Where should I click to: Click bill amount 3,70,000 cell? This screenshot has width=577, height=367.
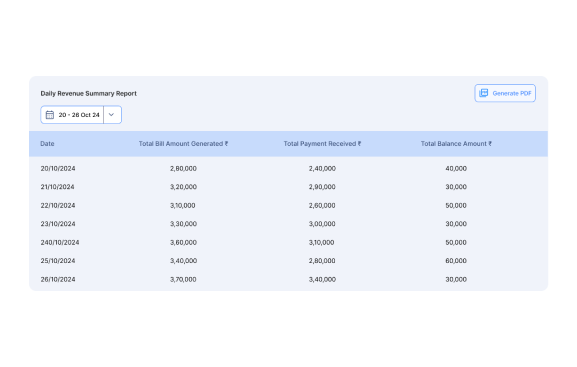coord(183,279)
